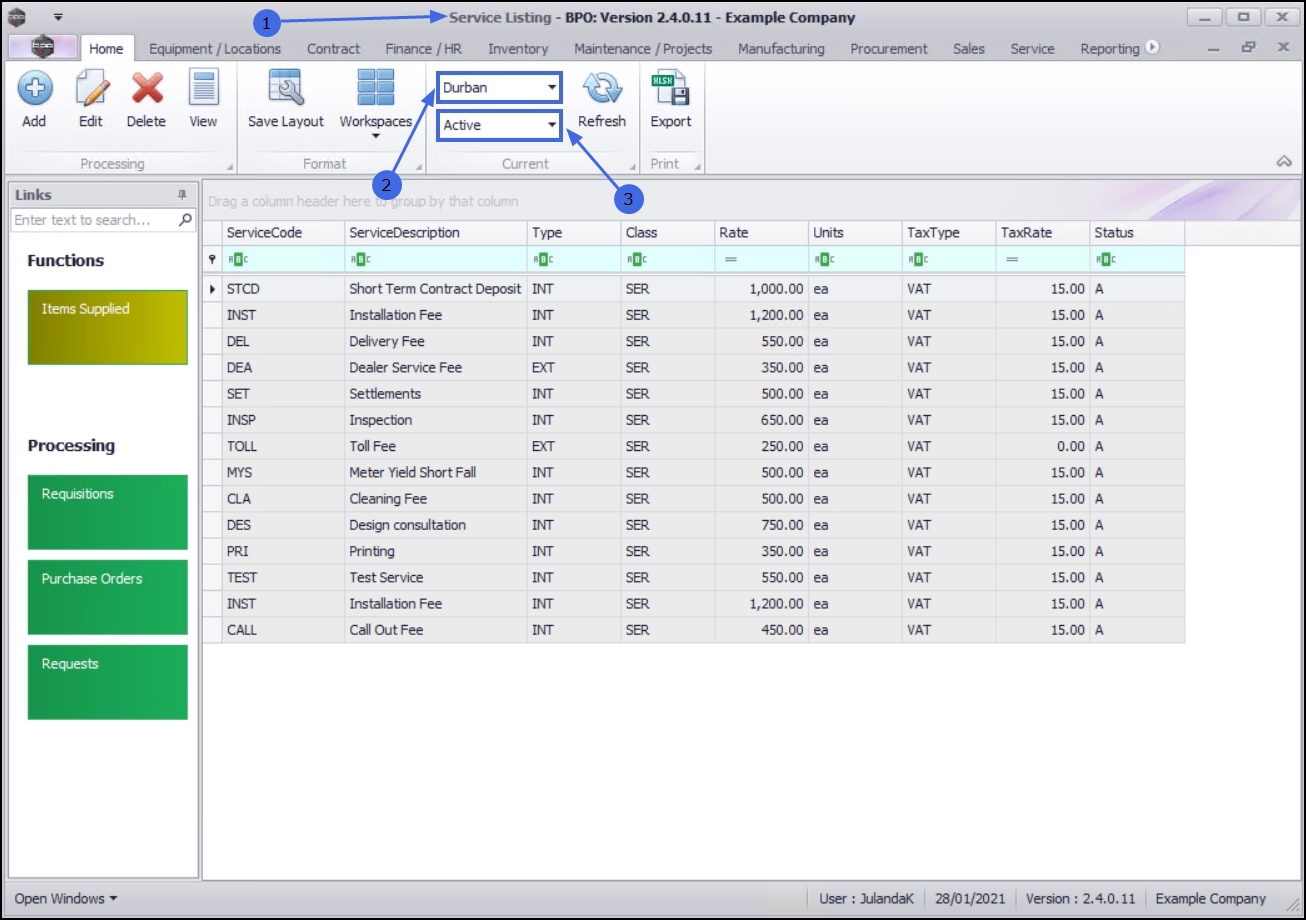
Task: Select the Dealer Service Fee row
Action: coord(694,368)
